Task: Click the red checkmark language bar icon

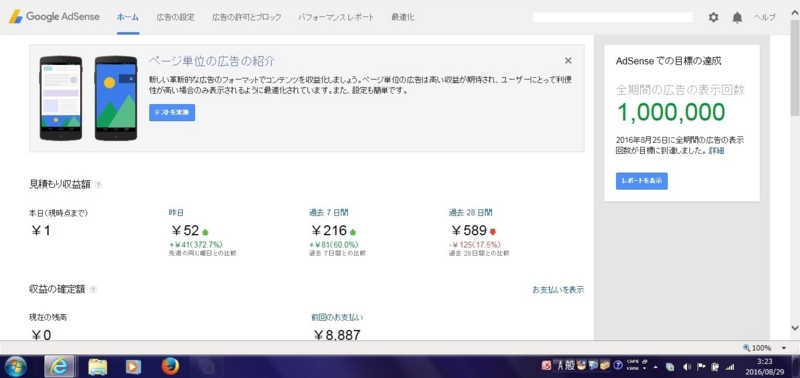Action: [546, 366]
